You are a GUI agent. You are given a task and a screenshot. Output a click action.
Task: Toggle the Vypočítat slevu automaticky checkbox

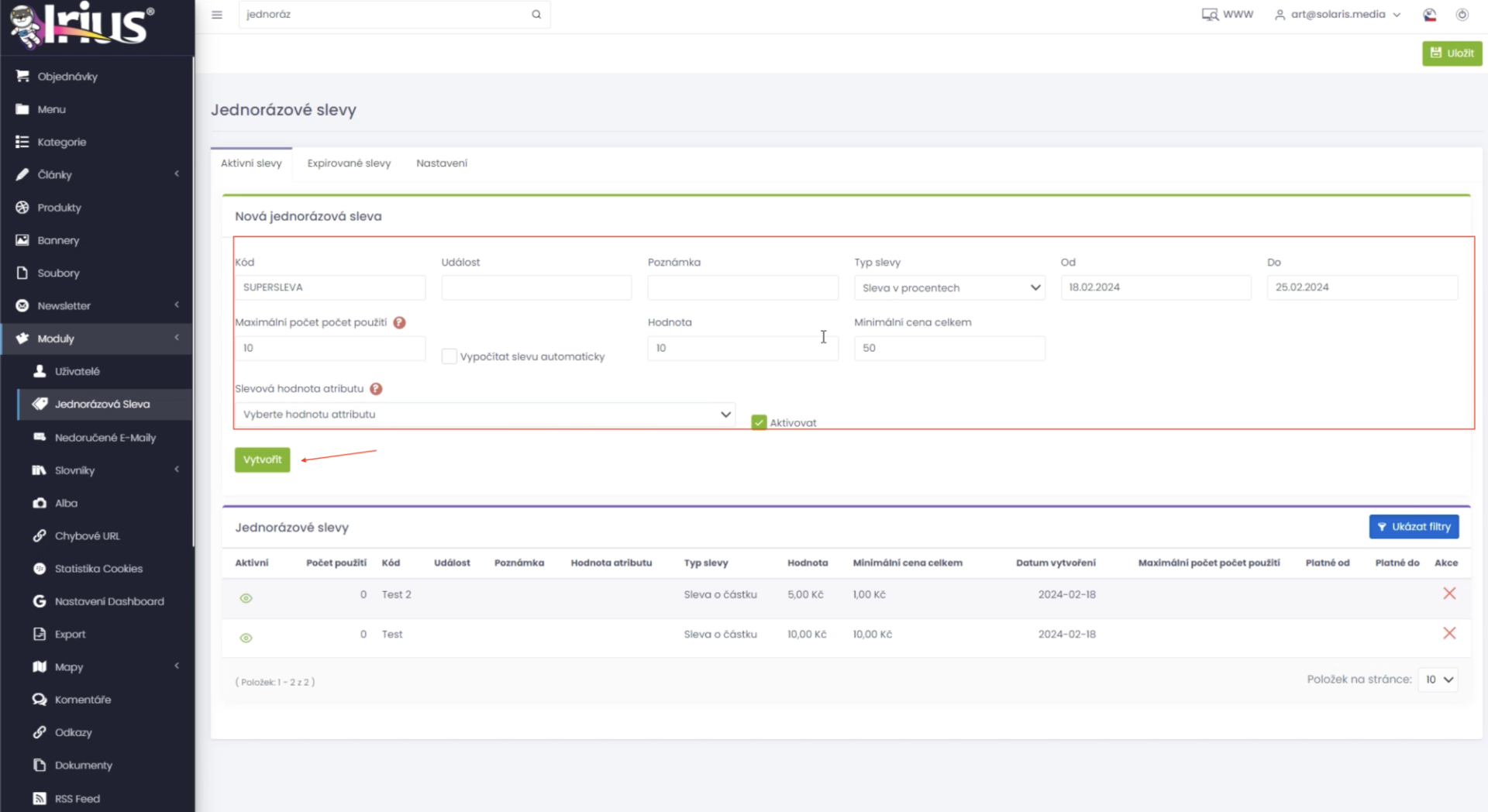pyautogui.click(x=449, y=356)
